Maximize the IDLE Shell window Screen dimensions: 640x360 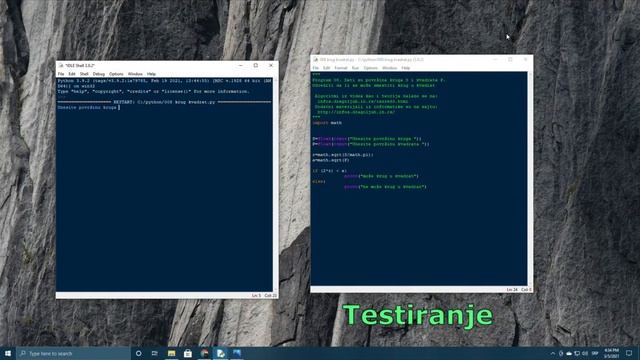(x=256, y=65)
